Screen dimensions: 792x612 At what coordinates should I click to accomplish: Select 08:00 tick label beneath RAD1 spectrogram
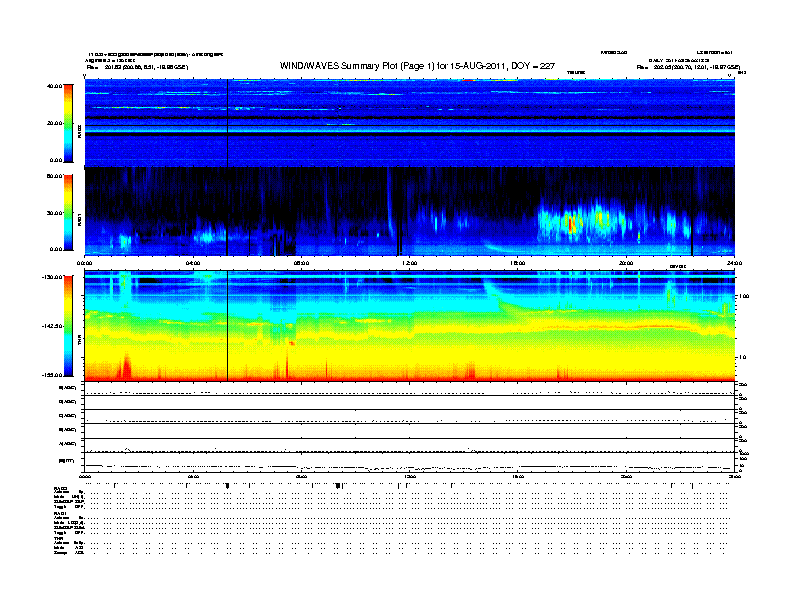click(301, 263)
